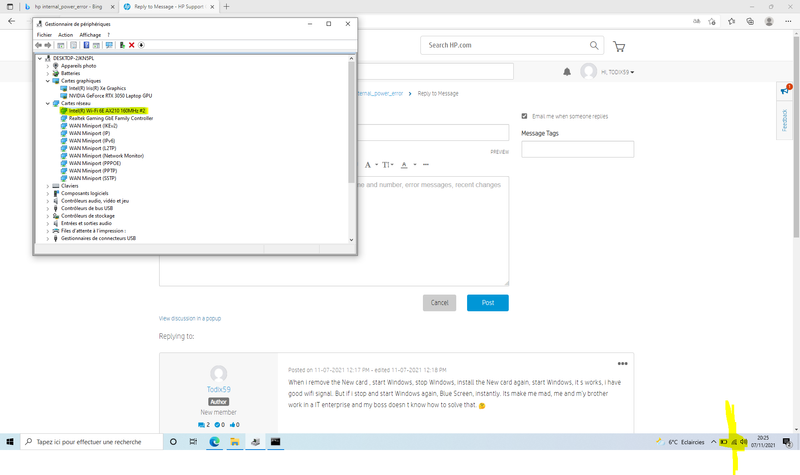The width and height of the screenshot is (800, 475).
Task: Expand the 'Contrôleurs de bus USB' category
Action: tap(48, 208)
